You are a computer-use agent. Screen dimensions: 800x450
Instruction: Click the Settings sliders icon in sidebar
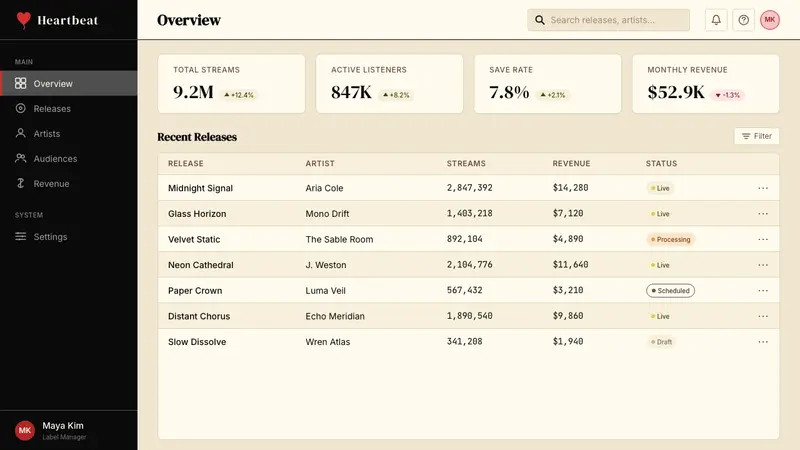pyautogui.click(x=20, y=236)
